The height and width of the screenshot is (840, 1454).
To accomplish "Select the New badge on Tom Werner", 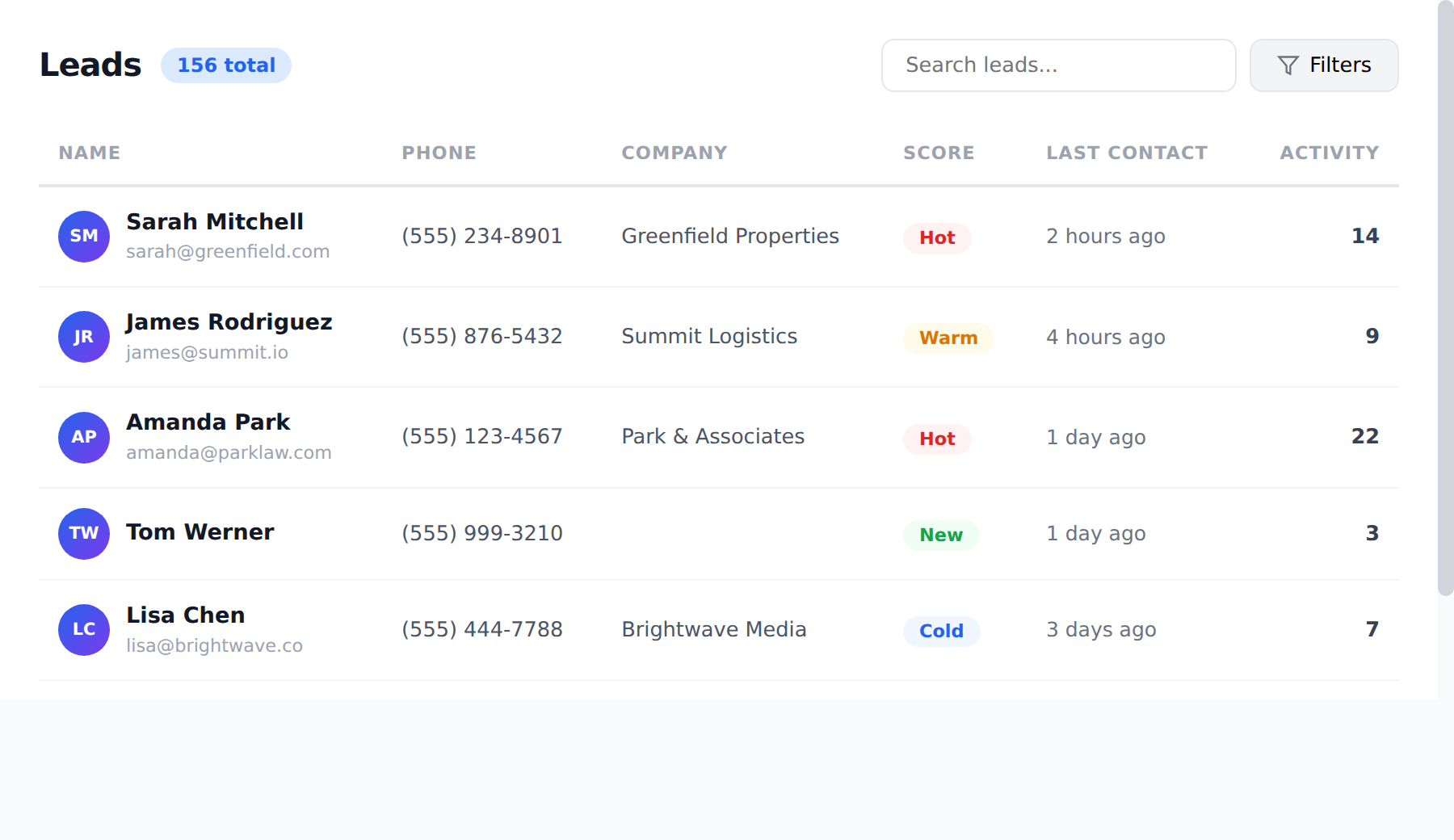I will point(940,535).
